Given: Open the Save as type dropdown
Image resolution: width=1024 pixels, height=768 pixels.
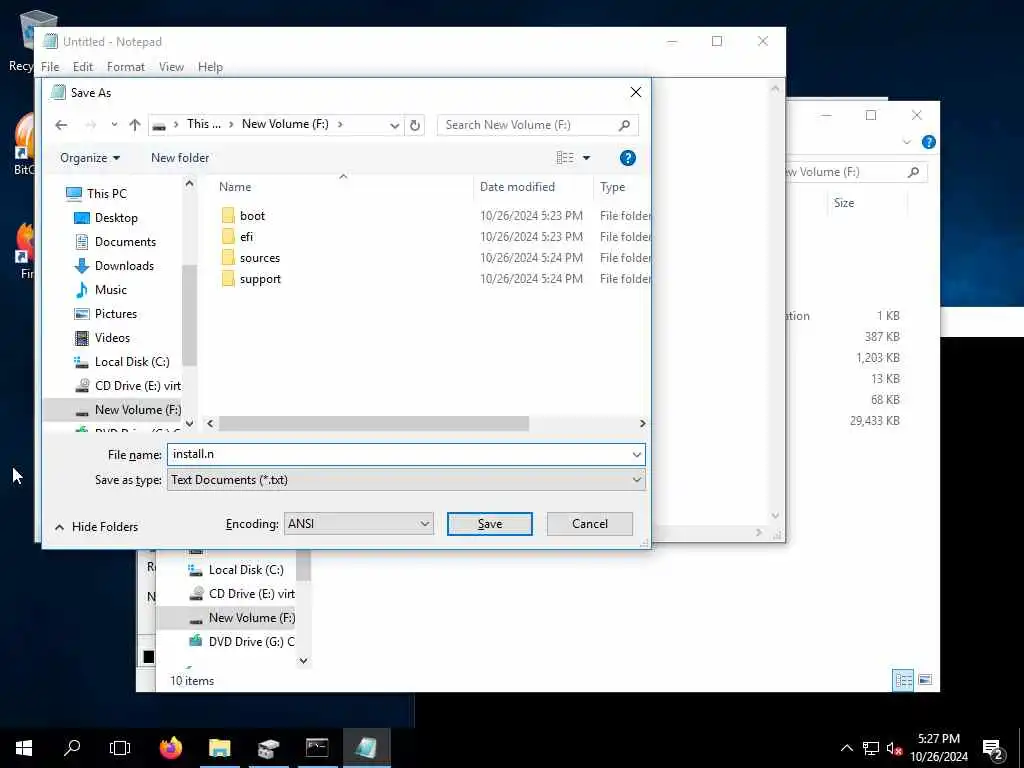Looking at the screenshot, I should pyautogui.click(x=406, y=480).
